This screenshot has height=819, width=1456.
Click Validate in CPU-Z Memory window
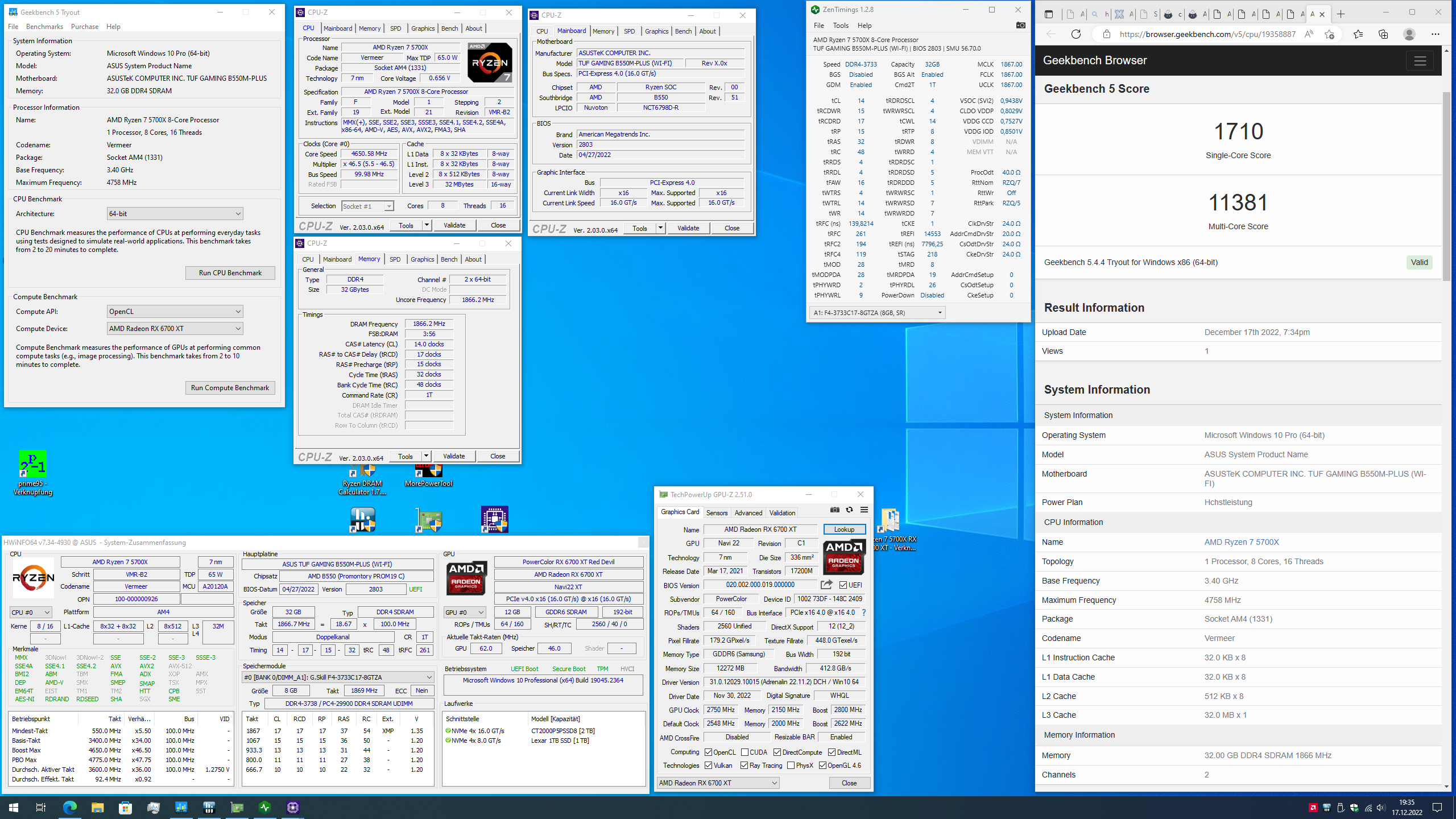(x=454, y=456)
